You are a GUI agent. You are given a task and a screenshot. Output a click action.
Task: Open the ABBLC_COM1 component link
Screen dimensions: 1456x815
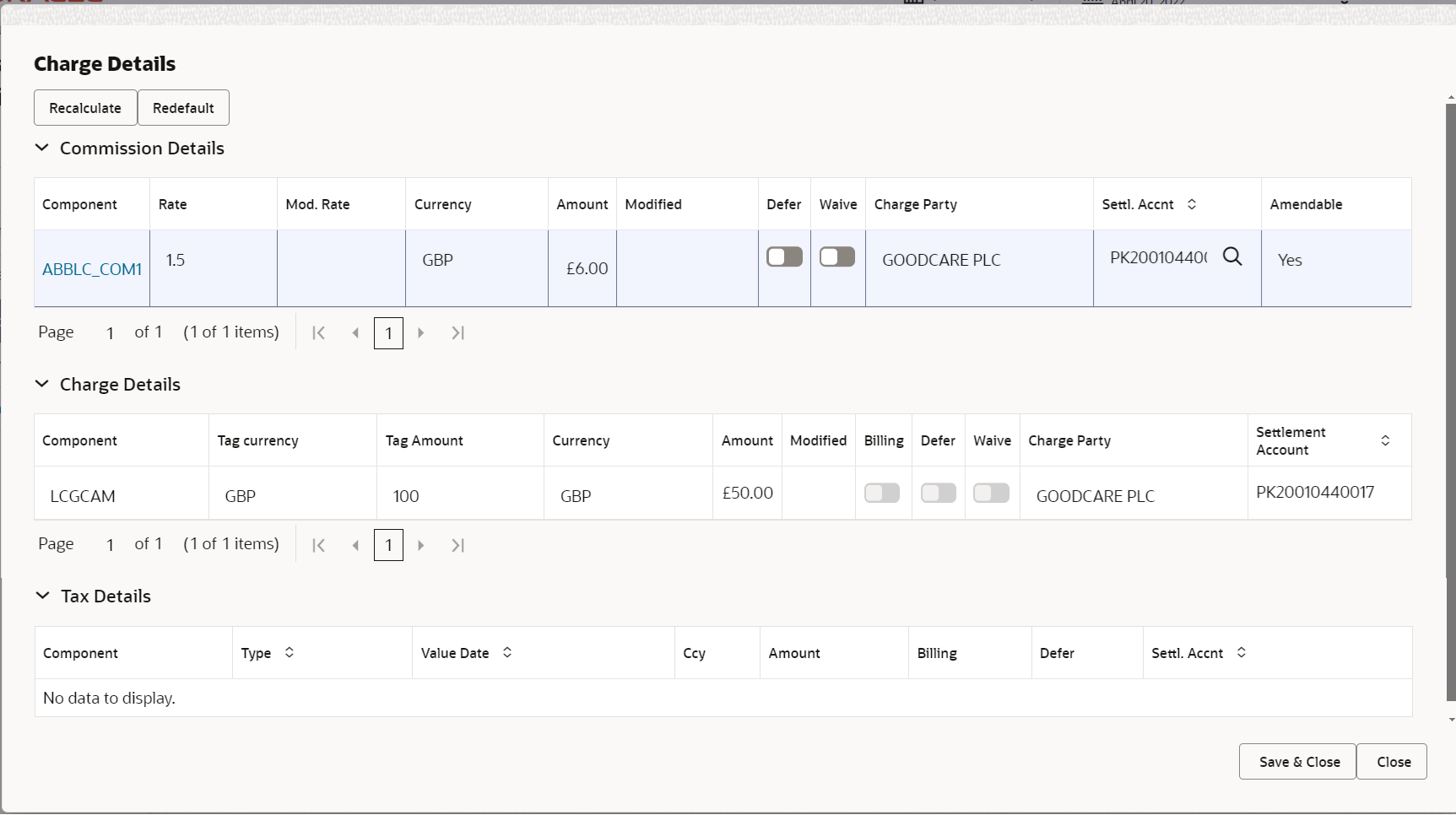pyautogui.click(x=91, y=268)
